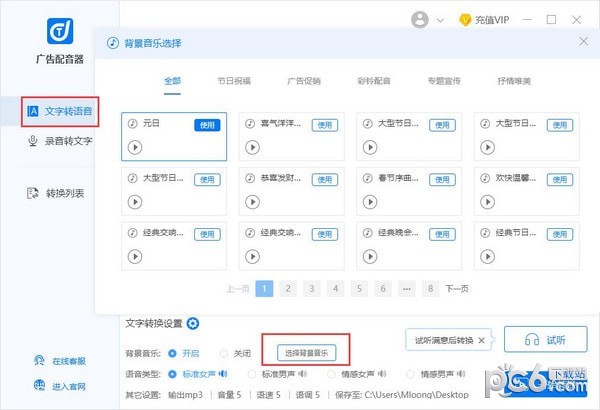The image size is (600, 410).
Task: Go to page 3 of music list
Action: [312, 289]
